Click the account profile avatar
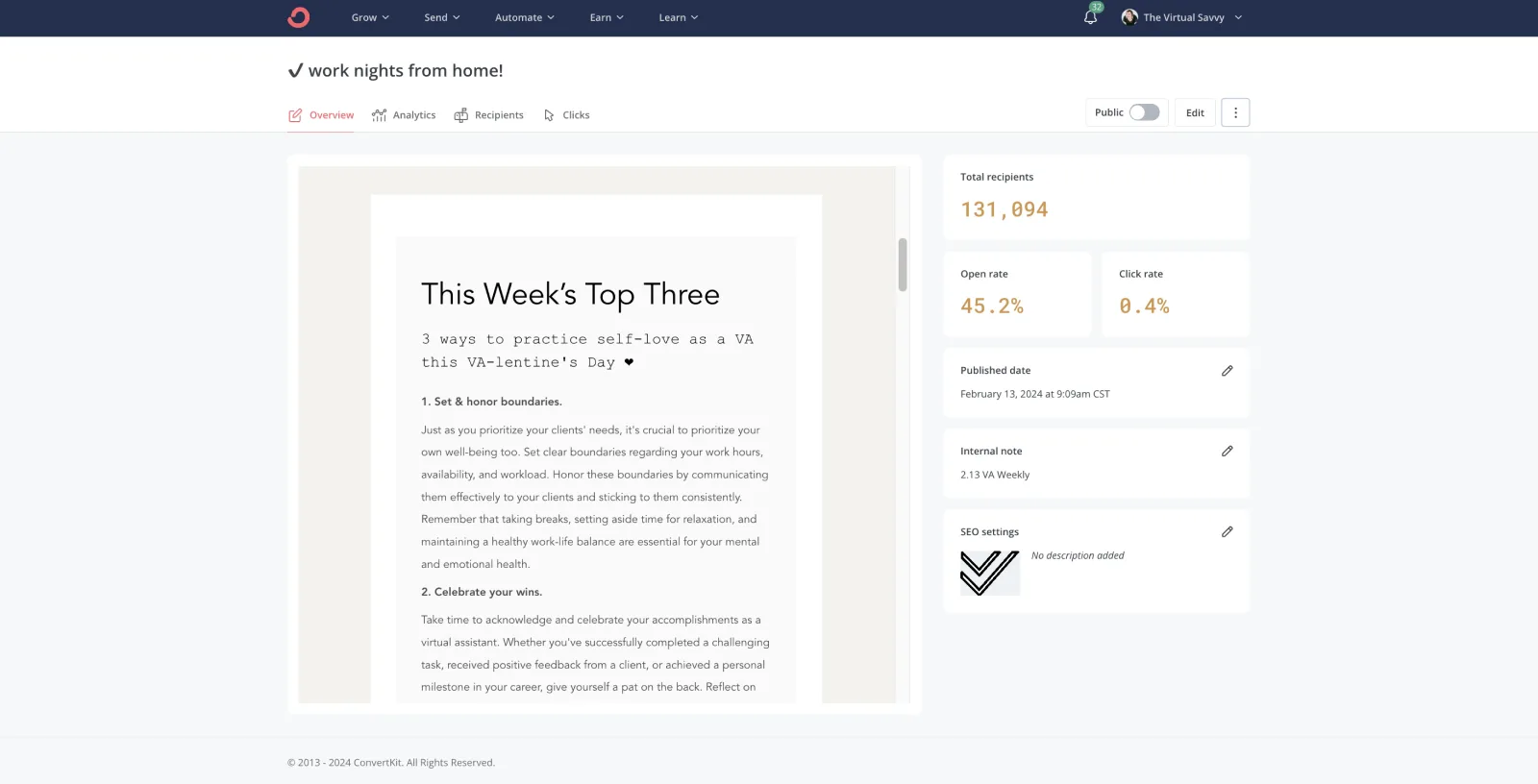Viewport: 1538px width, 784px height. [1129, 17]
